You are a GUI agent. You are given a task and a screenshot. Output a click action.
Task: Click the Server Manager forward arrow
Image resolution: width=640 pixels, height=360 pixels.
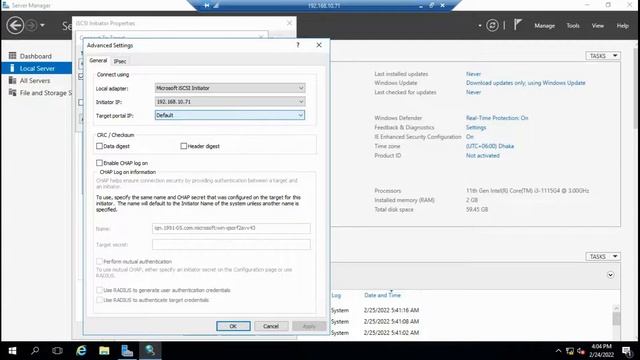tap(31, 26)
